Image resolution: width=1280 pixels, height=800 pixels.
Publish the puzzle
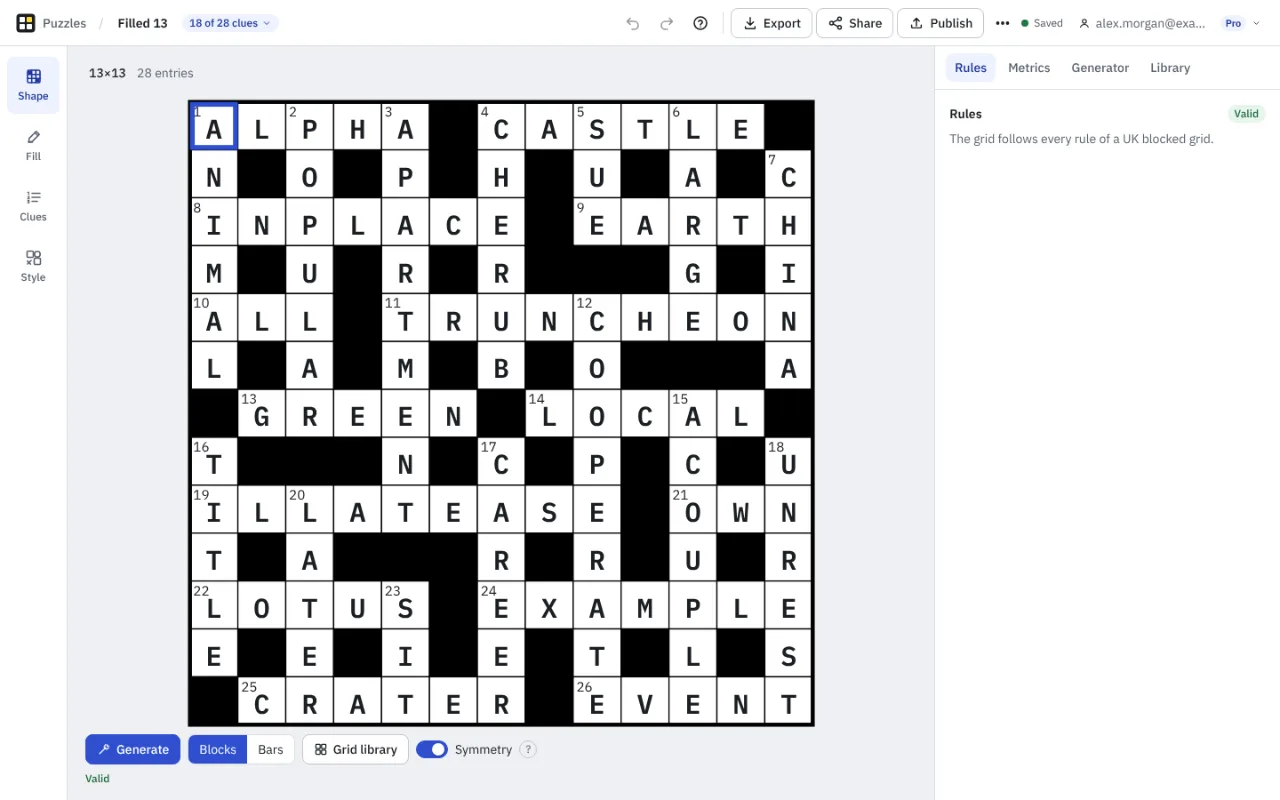tap(940, 23)
